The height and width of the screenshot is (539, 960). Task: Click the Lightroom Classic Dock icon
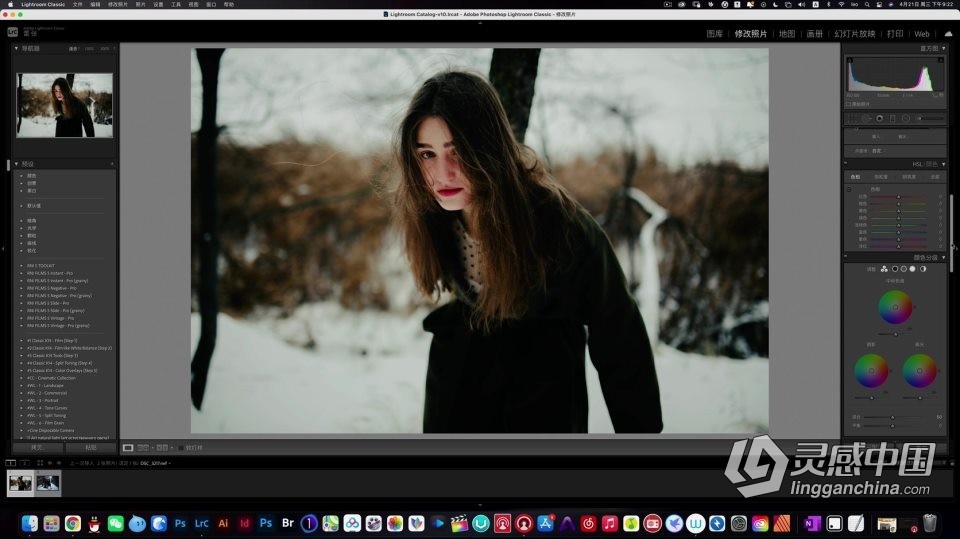202,523
